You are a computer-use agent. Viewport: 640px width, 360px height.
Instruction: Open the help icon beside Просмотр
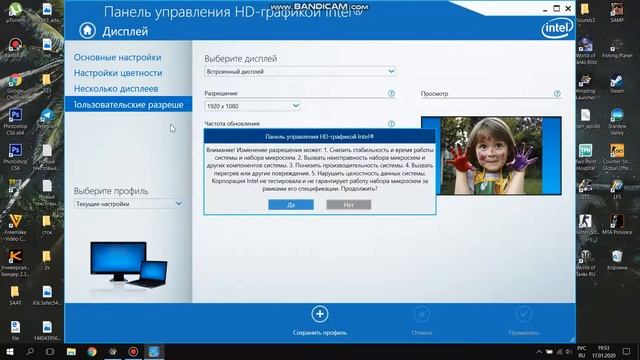(x=557, y=93)
